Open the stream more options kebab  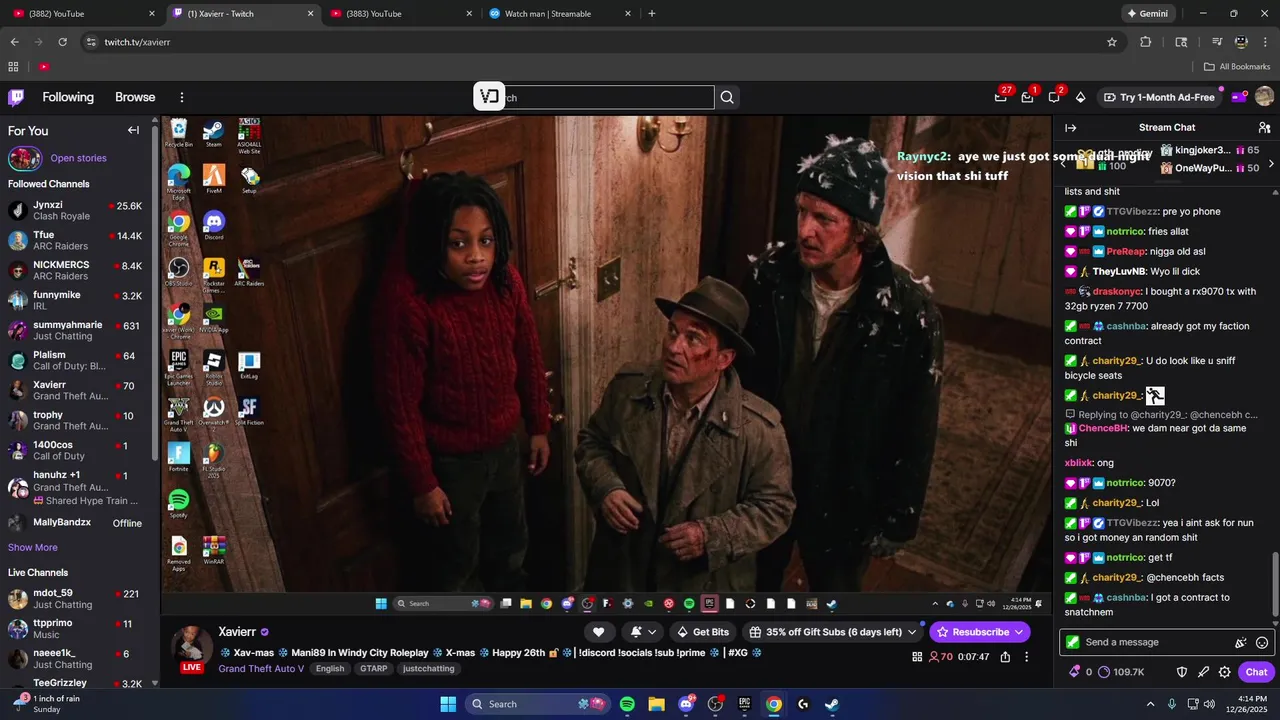point(1026,657)
